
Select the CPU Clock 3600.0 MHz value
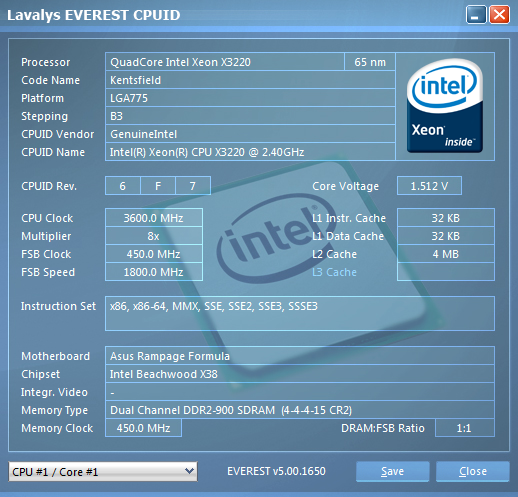[154, 218]
